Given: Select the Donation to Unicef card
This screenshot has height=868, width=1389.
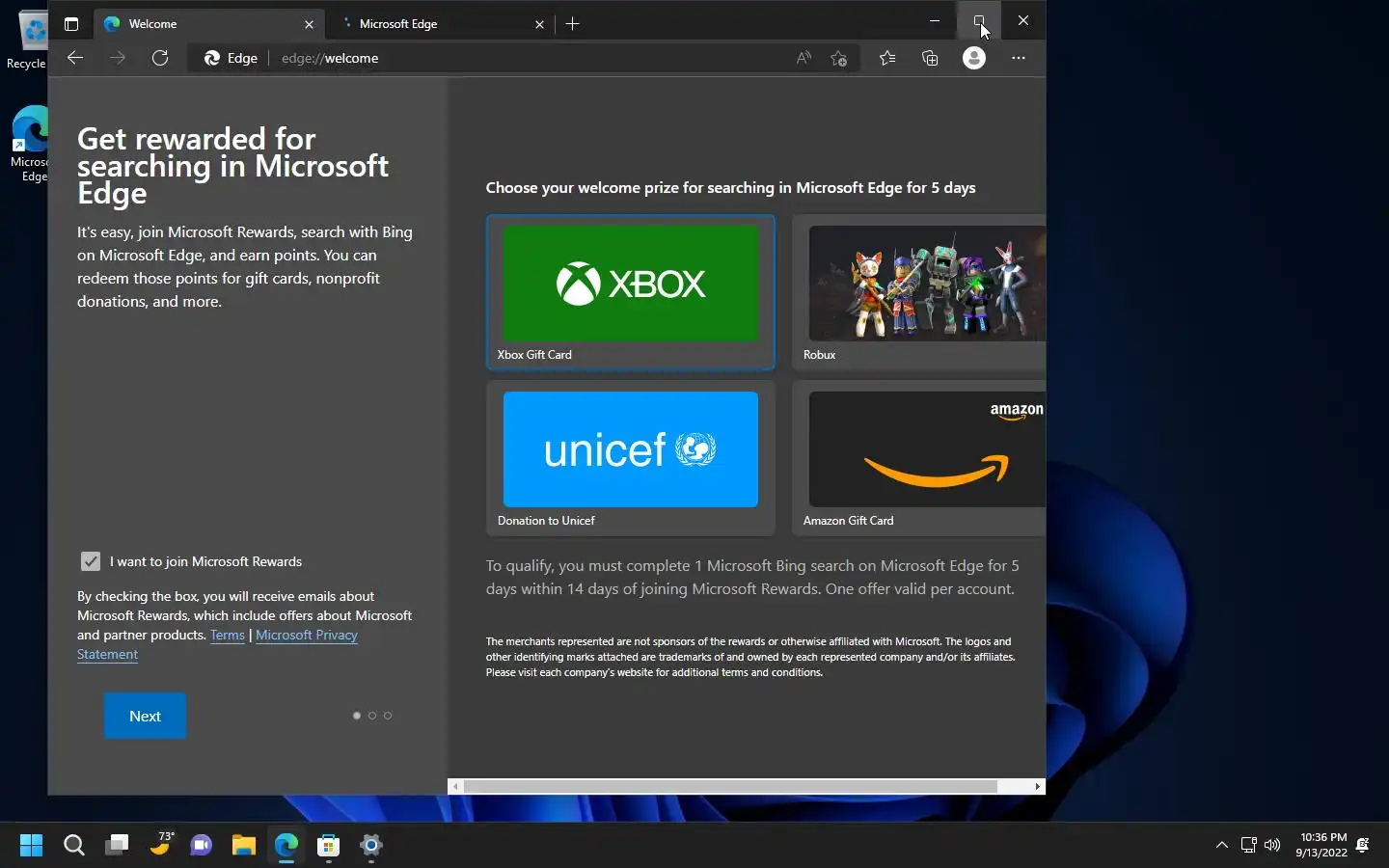Looking at the screenshot, I should tap(631, 458).
